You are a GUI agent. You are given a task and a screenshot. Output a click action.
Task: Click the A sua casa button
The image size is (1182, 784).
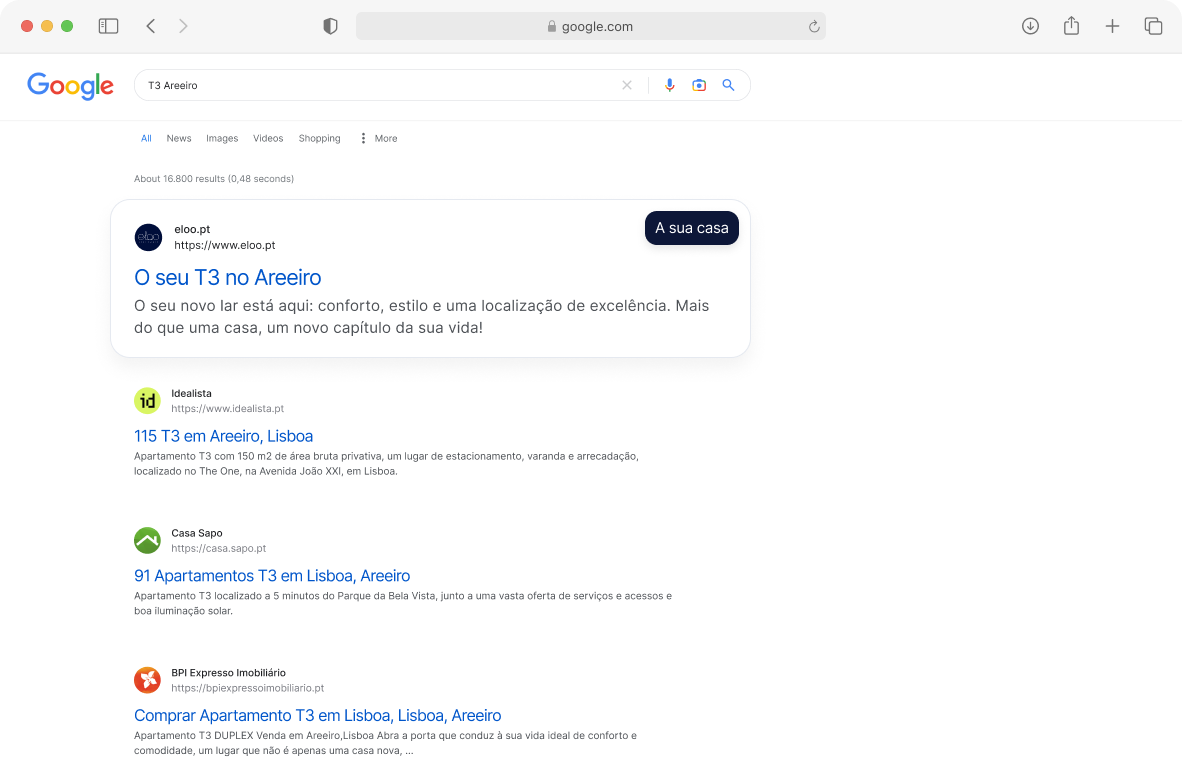click(x=691, y=228)
